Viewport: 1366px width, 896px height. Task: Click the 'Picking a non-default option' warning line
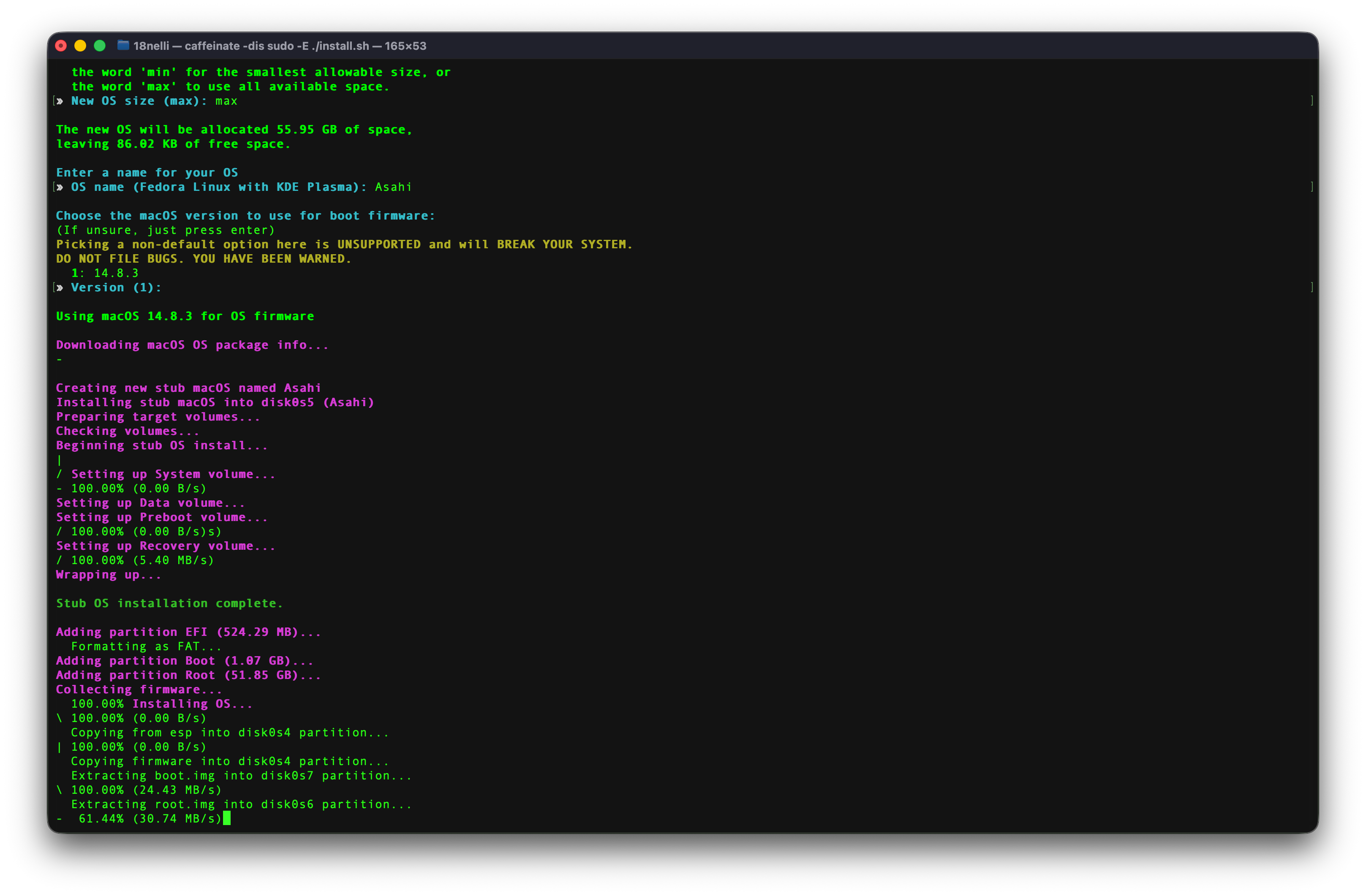[344, 244]
